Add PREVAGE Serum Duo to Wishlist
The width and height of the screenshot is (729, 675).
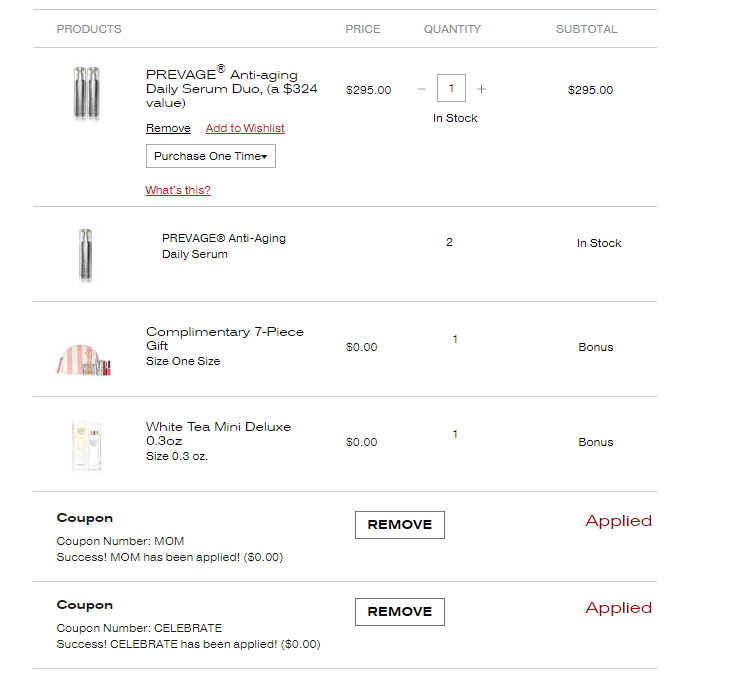(245, 128)
